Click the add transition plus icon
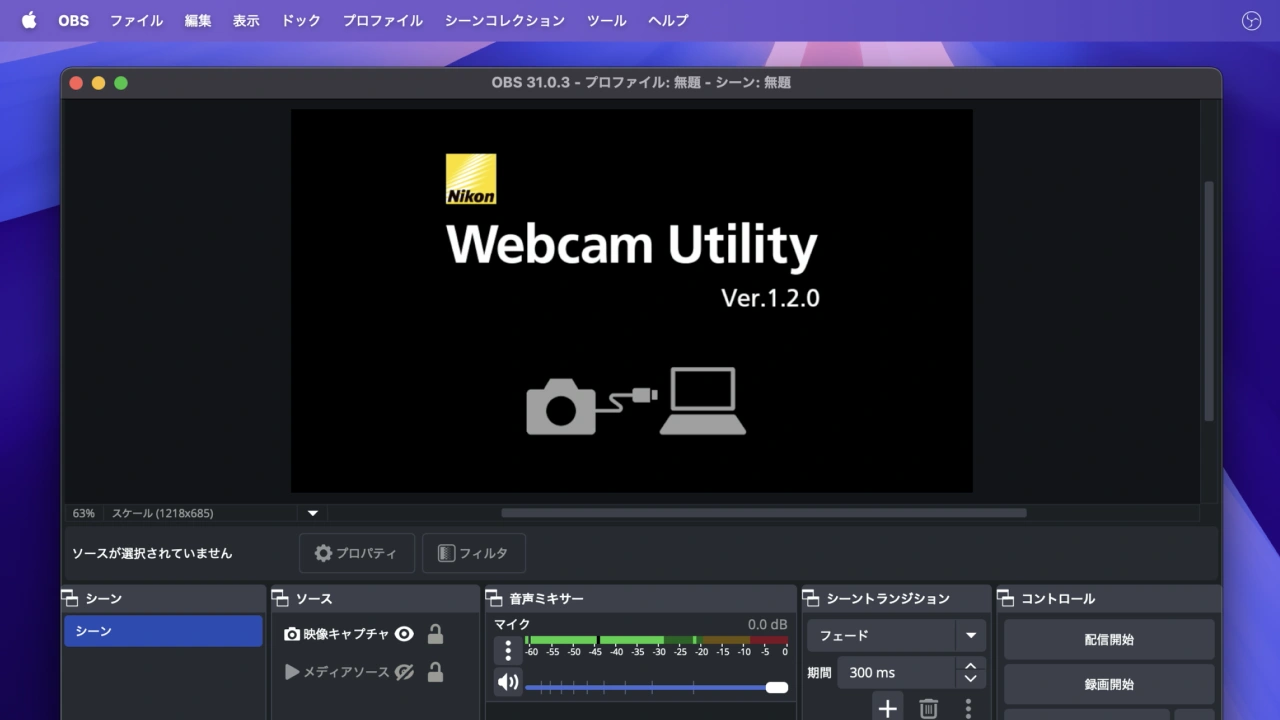Image resolution: width=1280 pixels, height=720 pixels. (887, 709)
